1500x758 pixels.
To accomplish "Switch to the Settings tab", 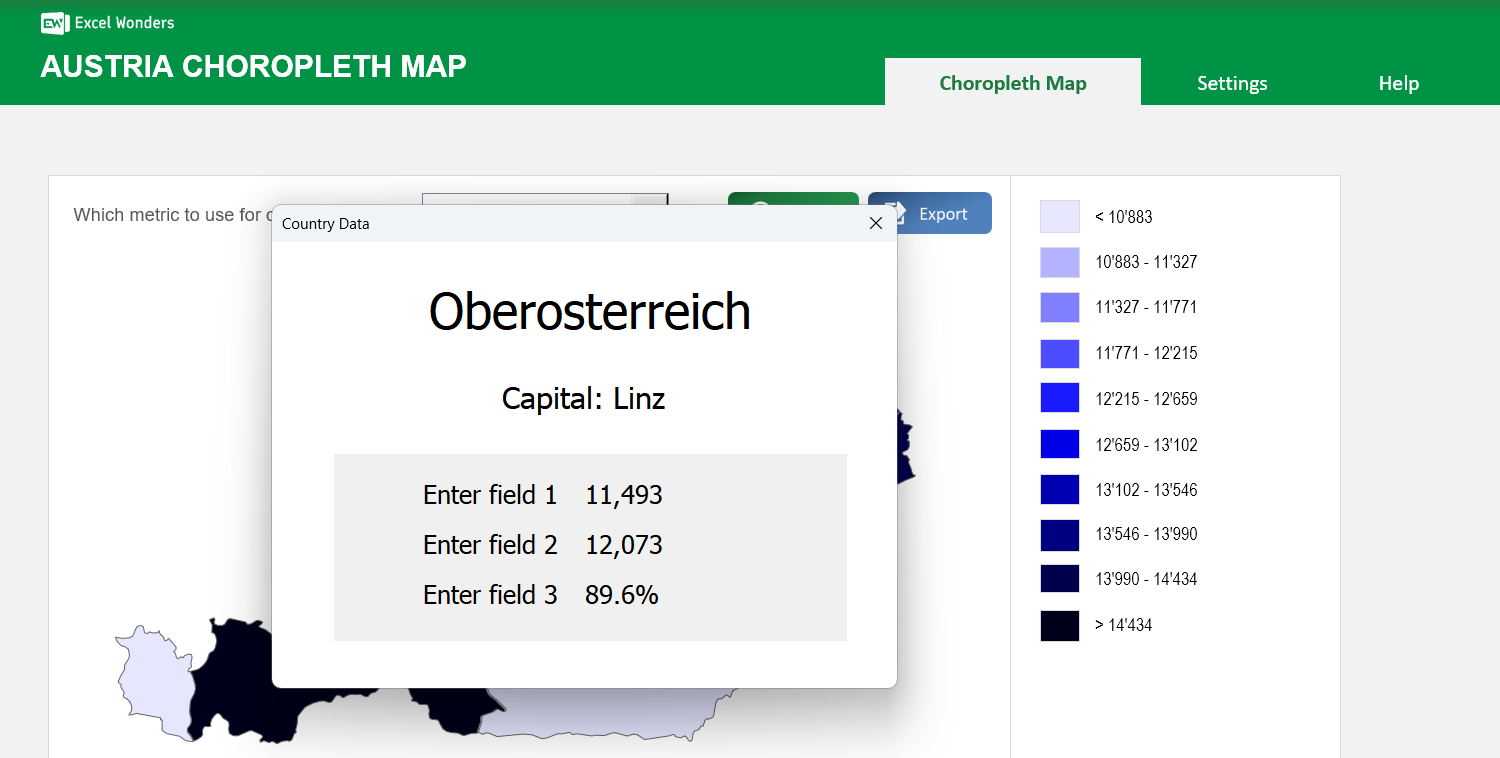I will 1232,83.
